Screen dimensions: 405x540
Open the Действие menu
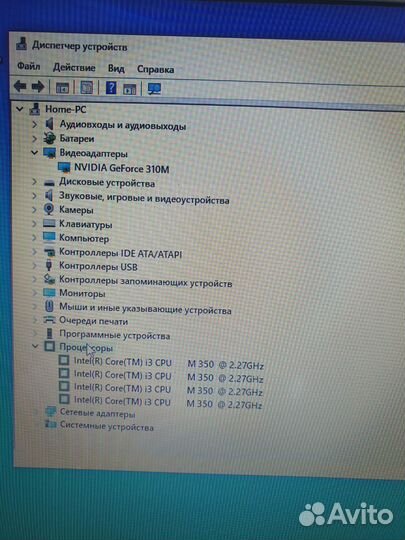pyautogui.click(x=74, y=67)
